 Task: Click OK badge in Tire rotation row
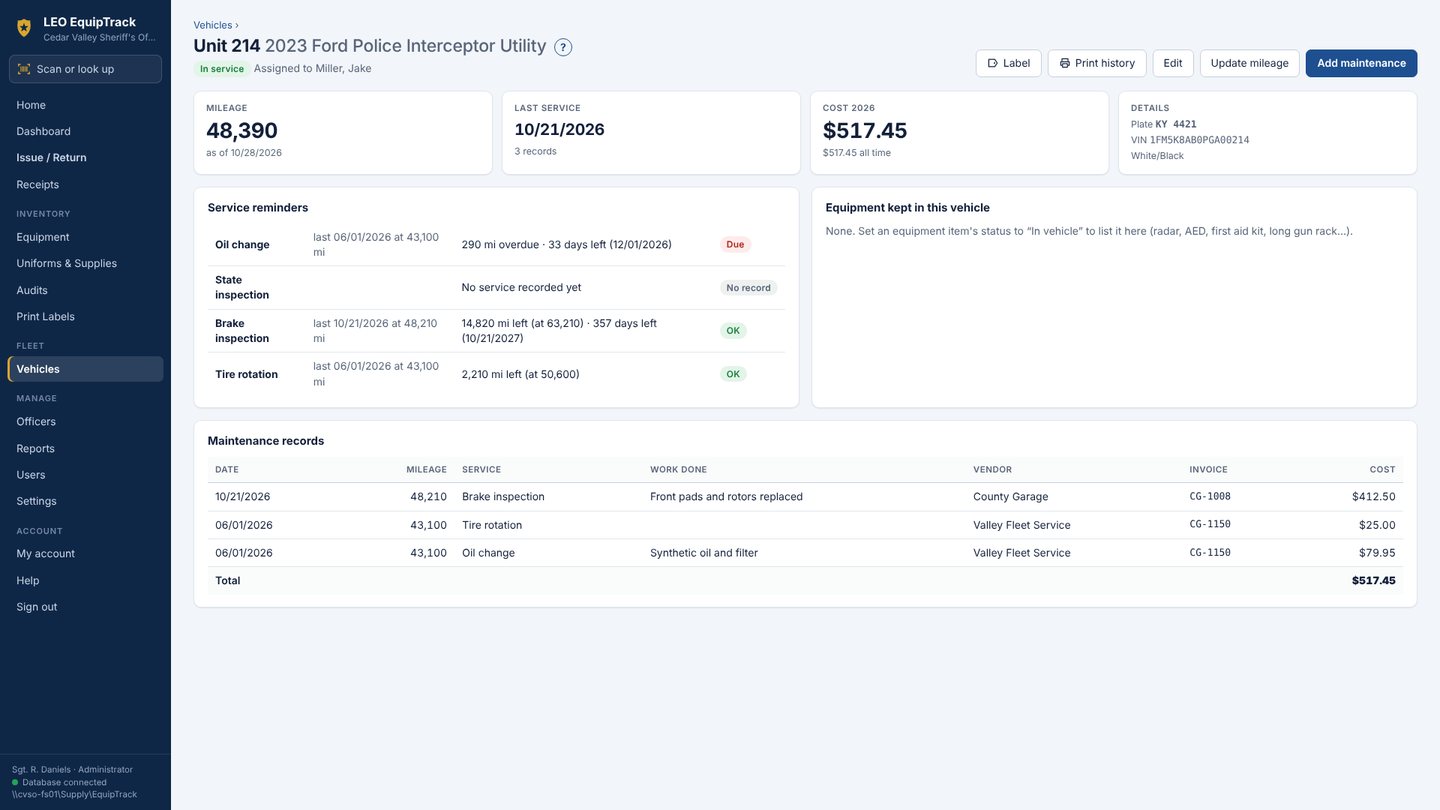click(x=733, y=374)
